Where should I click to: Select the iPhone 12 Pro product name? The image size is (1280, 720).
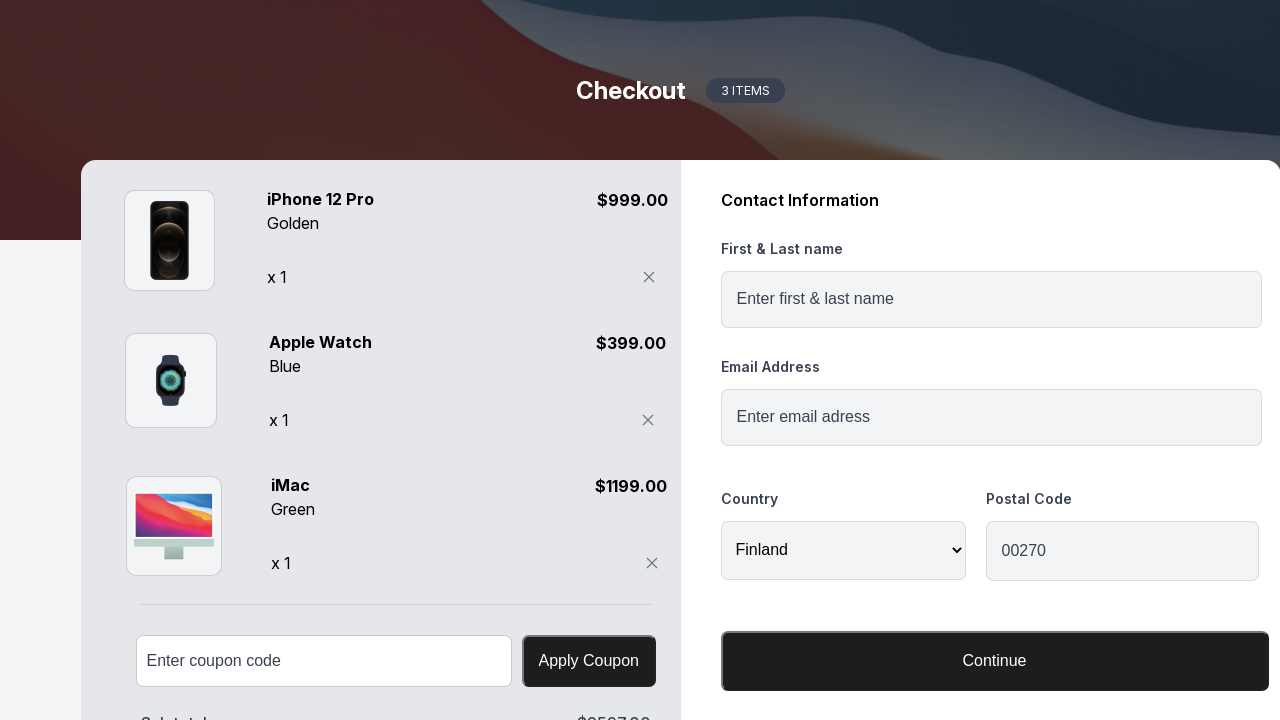[x=320, y=200]
